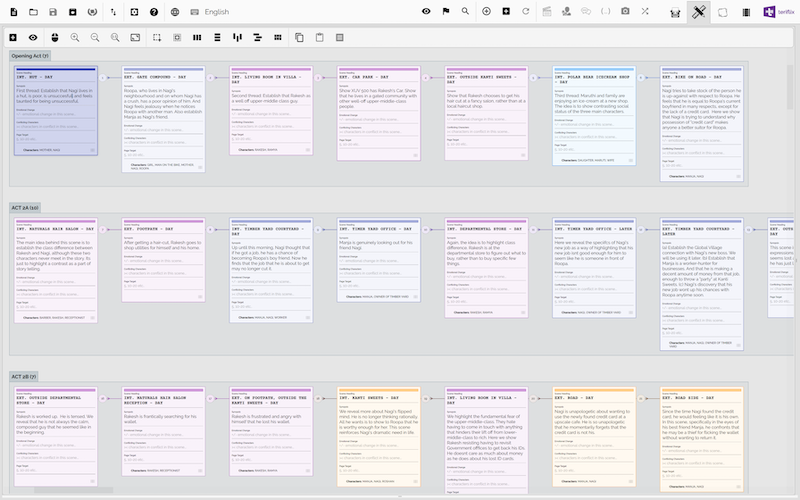800x500 pixels.
Task: Click the camera shot icon
Action: [x=625, y=11]
